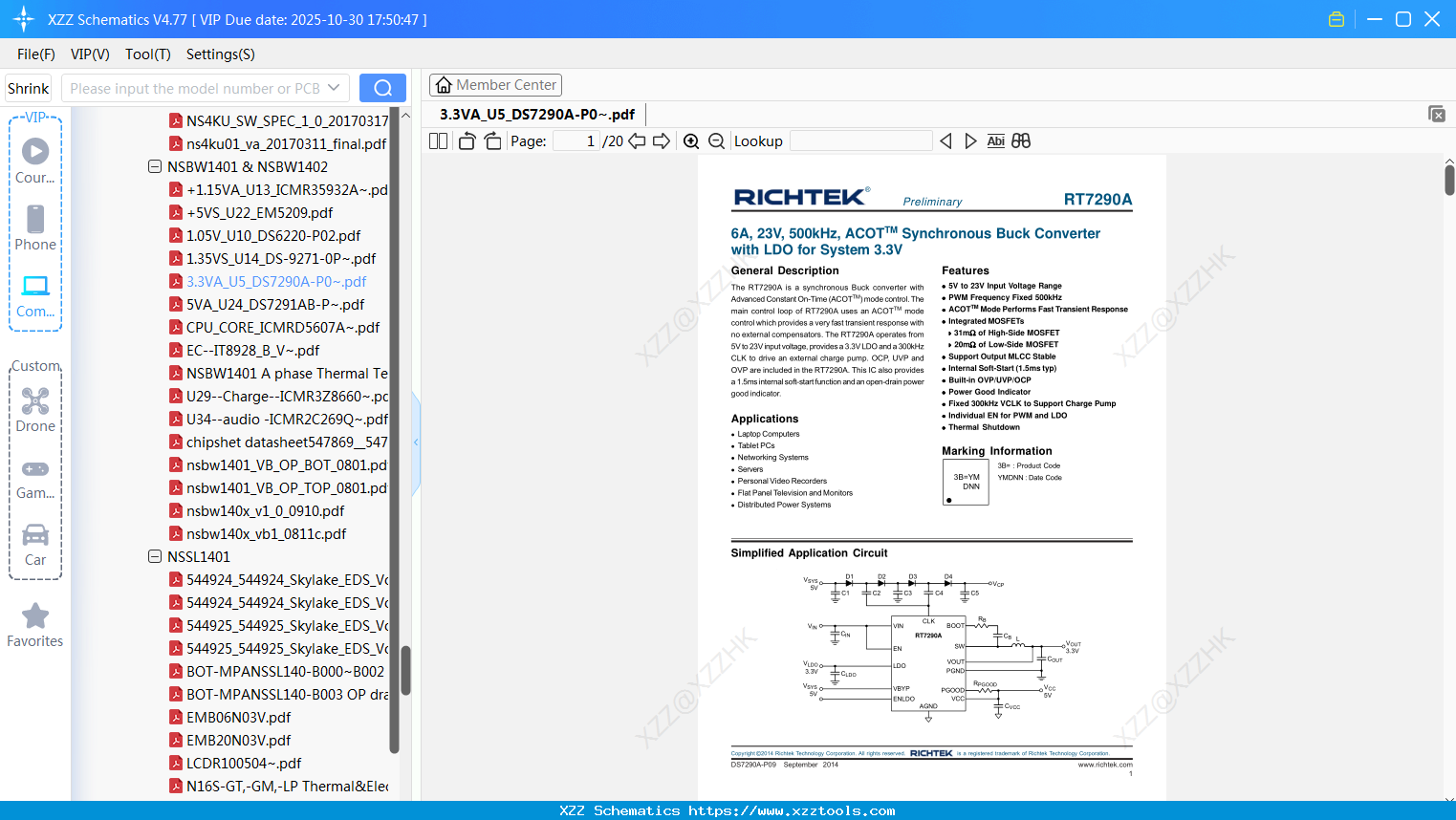
Task: Click the binoculars search icon
Action: 1021,141
